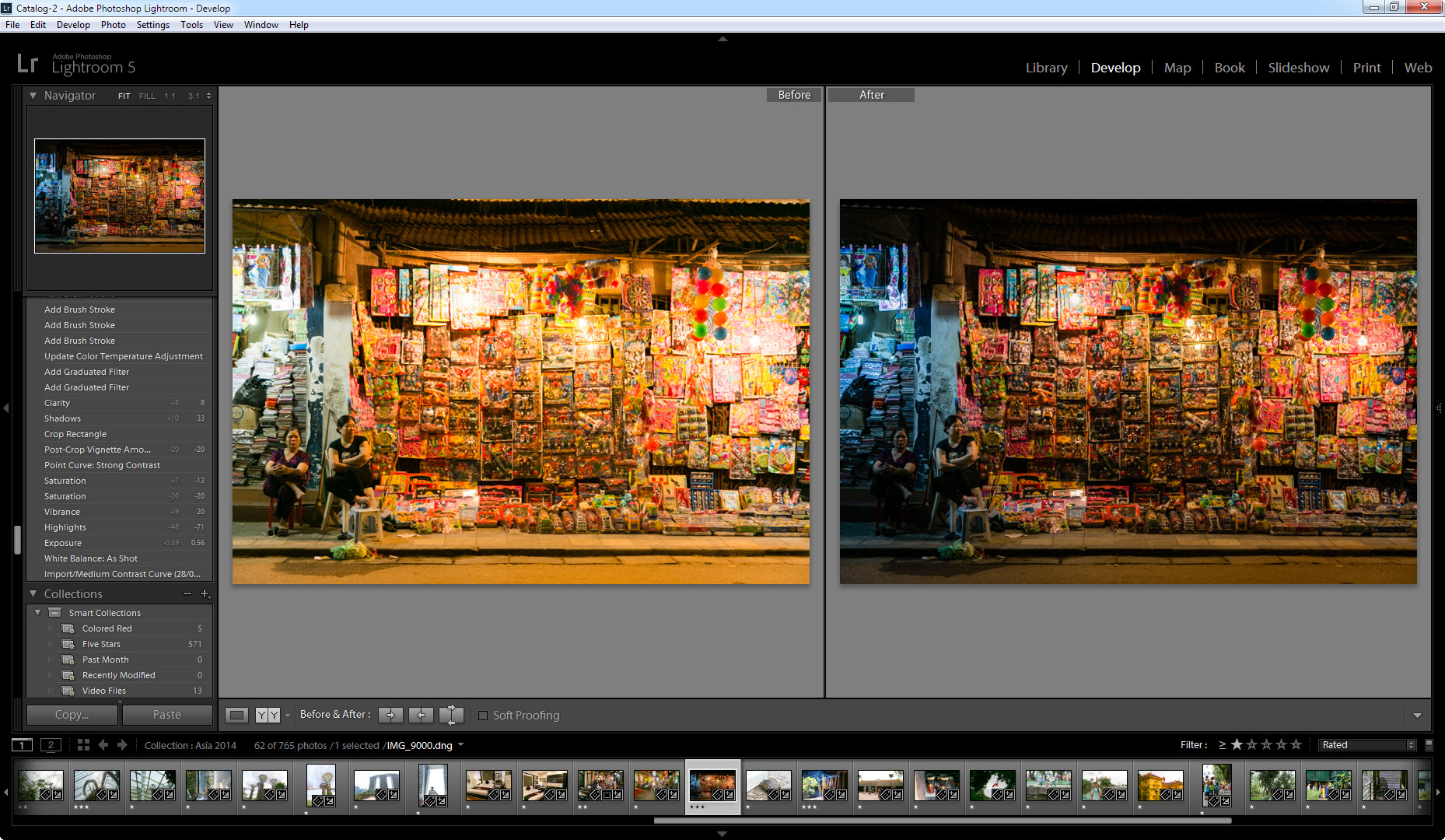Open Grid view icon in filmstrip bar
1445x840 pixels.
click(x=83, y=745)
